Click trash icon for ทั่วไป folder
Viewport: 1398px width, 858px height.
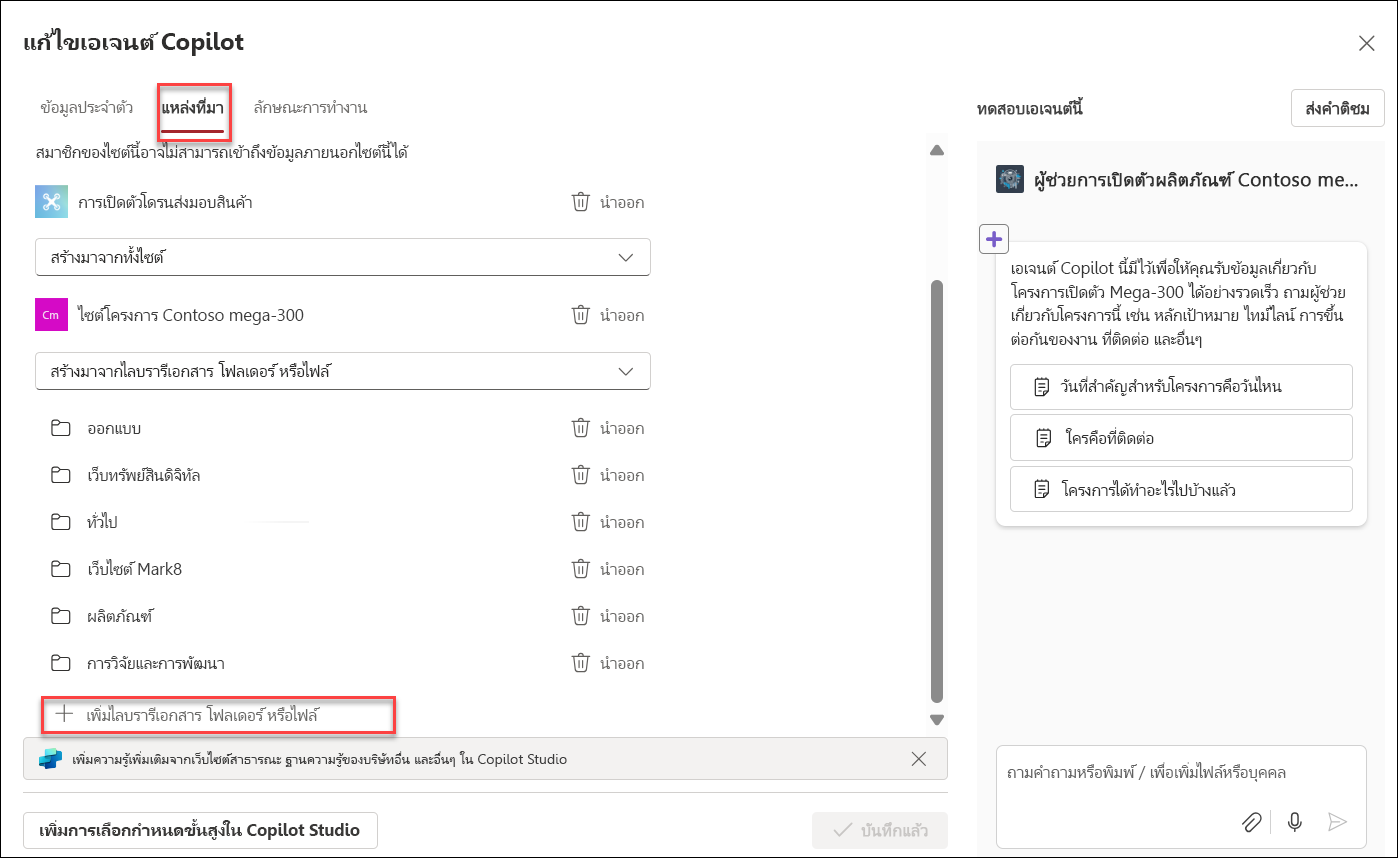click(580, 522)
